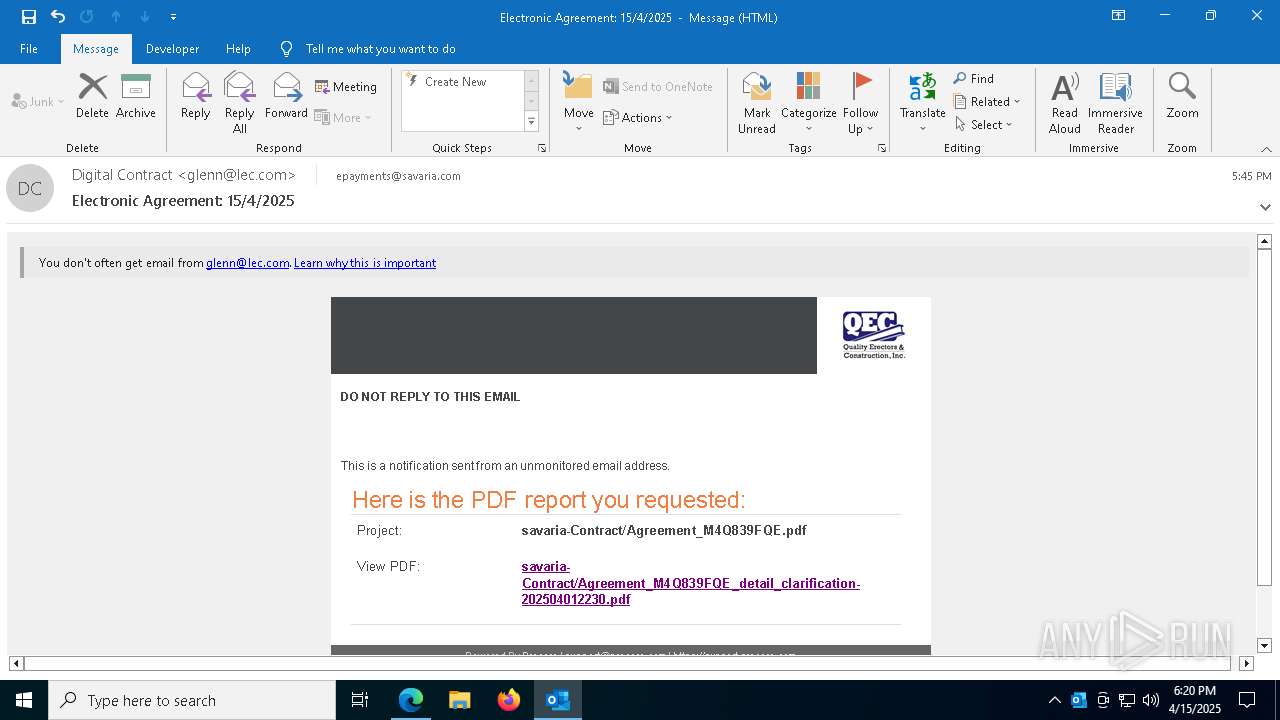Open Quick Steps dialog launcher
Viewport: 1280px width, 720px height.
[542, 148]
